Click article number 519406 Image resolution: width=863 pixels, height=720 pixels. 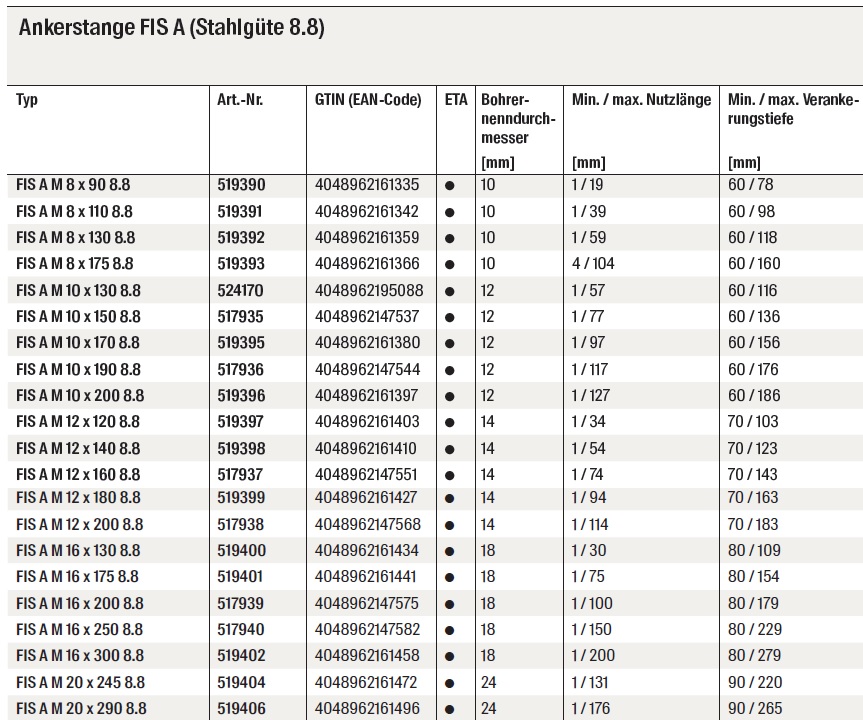[241, 708]
